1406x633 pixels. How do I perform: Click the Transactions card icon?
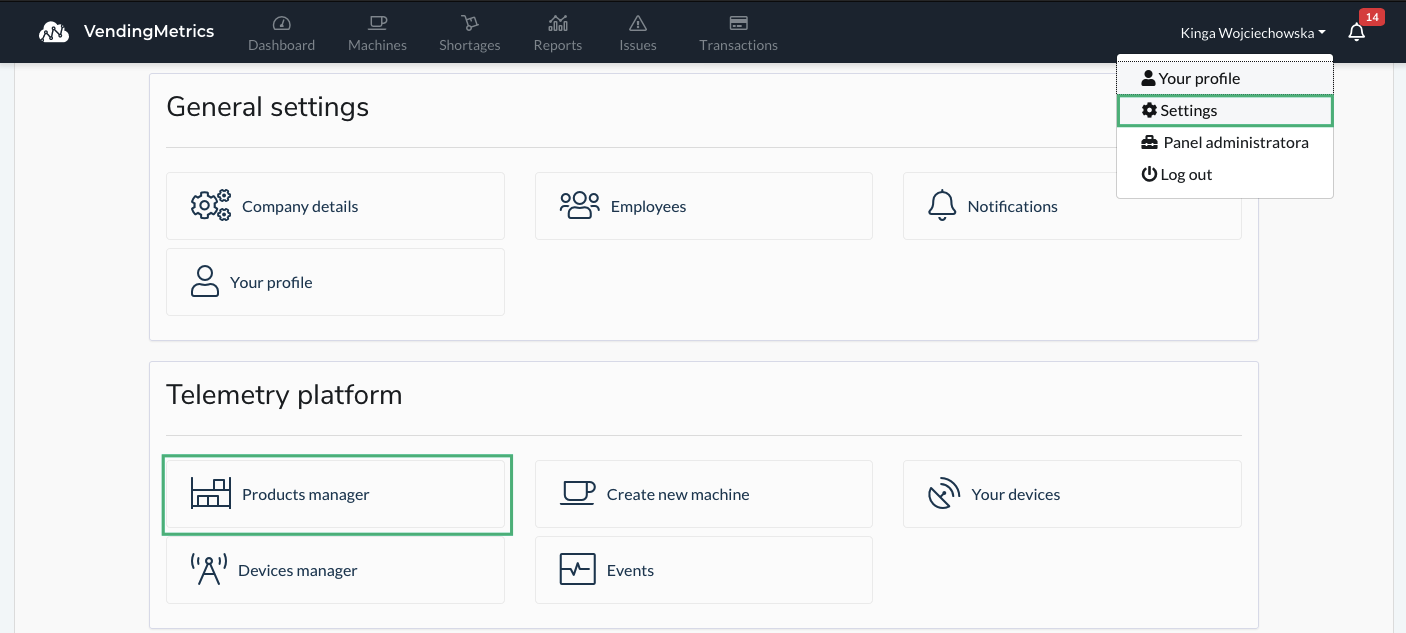pos(739,23)
